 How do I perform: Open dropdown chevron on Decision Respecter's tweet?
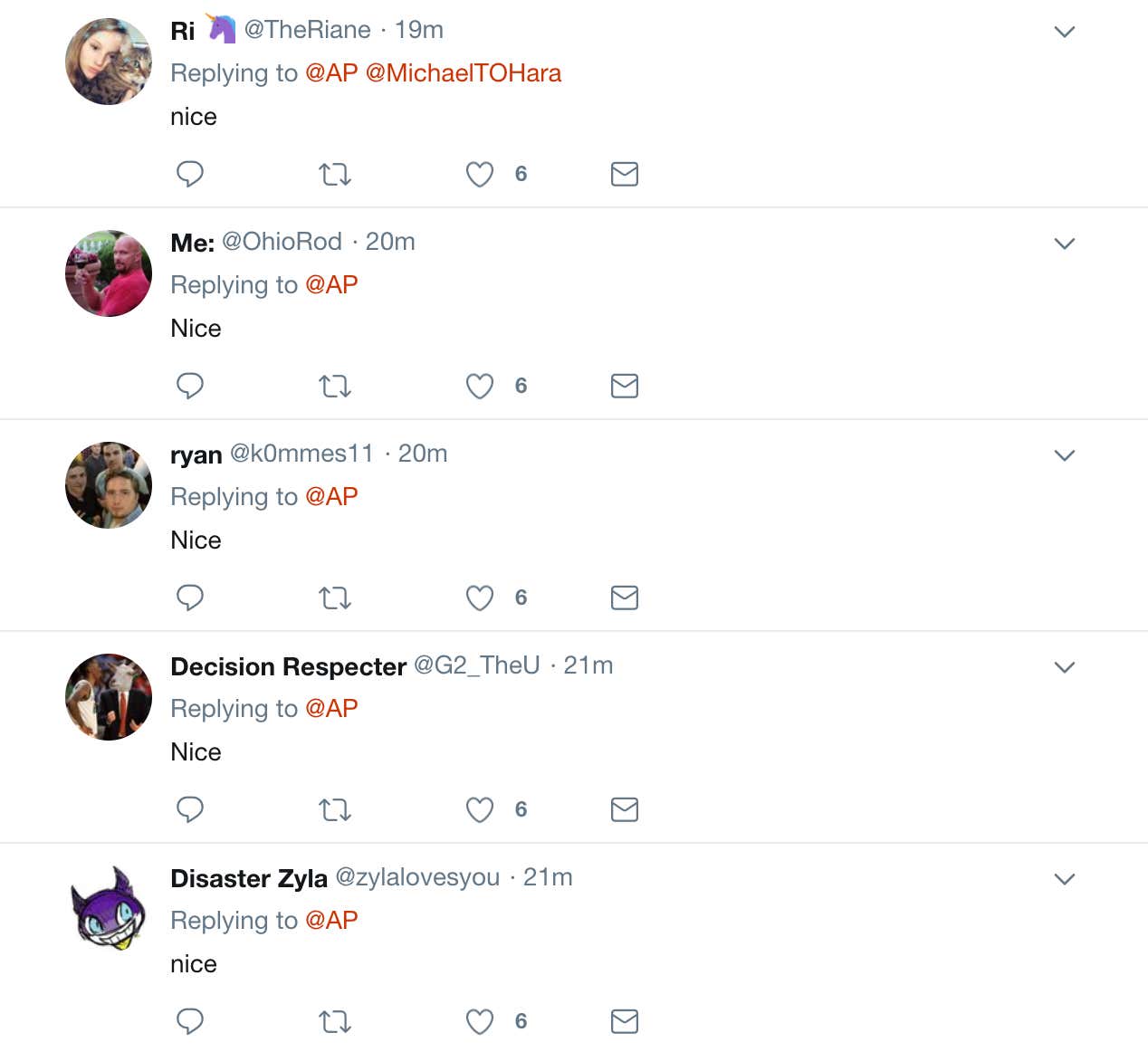point(1065,667)
